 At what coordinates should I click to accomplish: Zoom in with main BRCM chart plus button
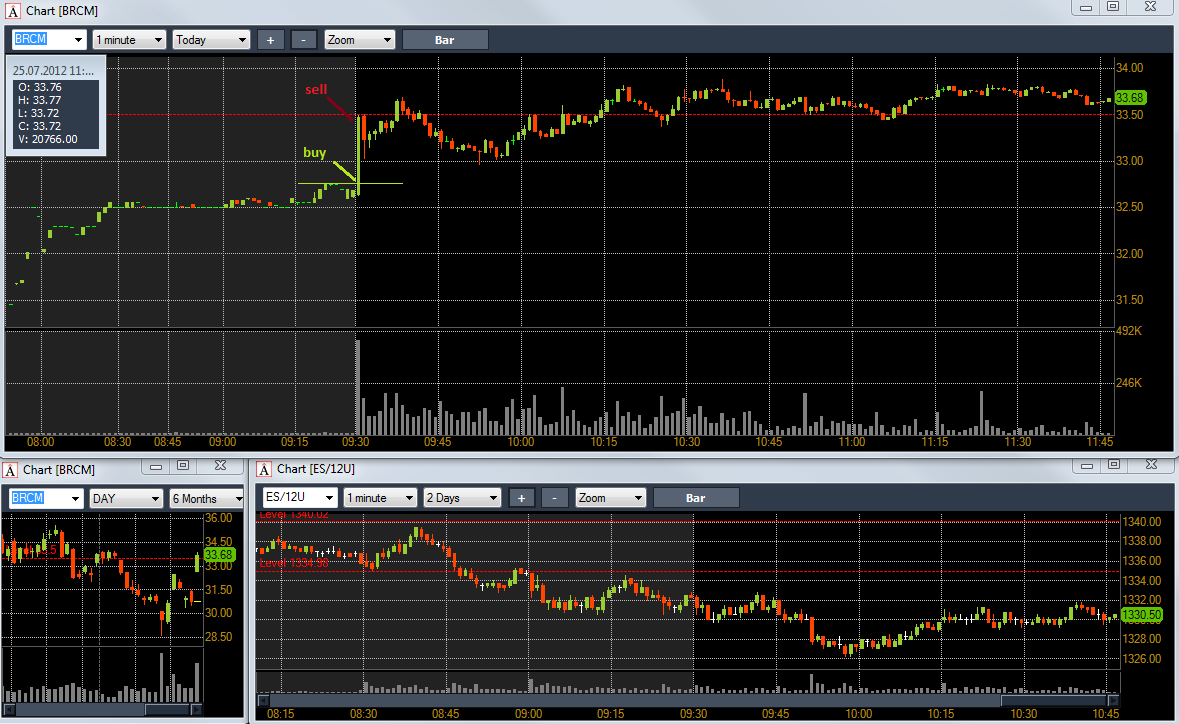point(271,40)
